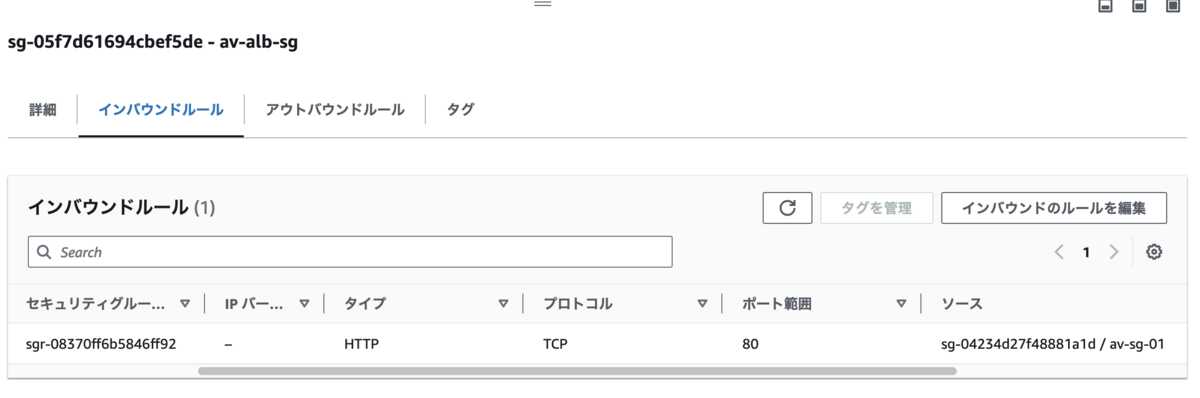Grab the panel resize handle at top
Viewport: 1200px width, 398px height.
coord(542,4)
